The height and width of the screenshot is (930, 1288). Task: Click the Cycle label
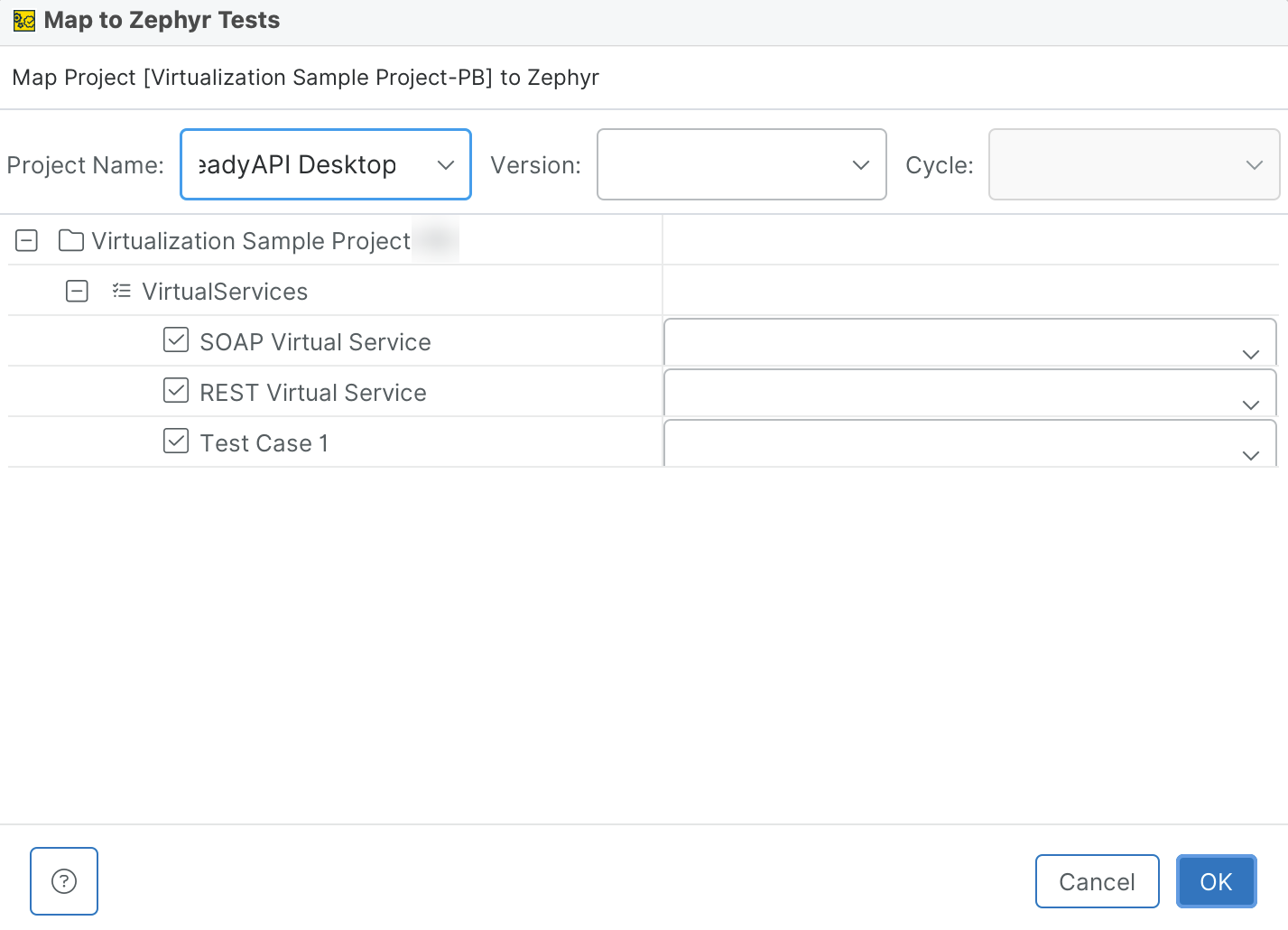[x=940, y=165]
